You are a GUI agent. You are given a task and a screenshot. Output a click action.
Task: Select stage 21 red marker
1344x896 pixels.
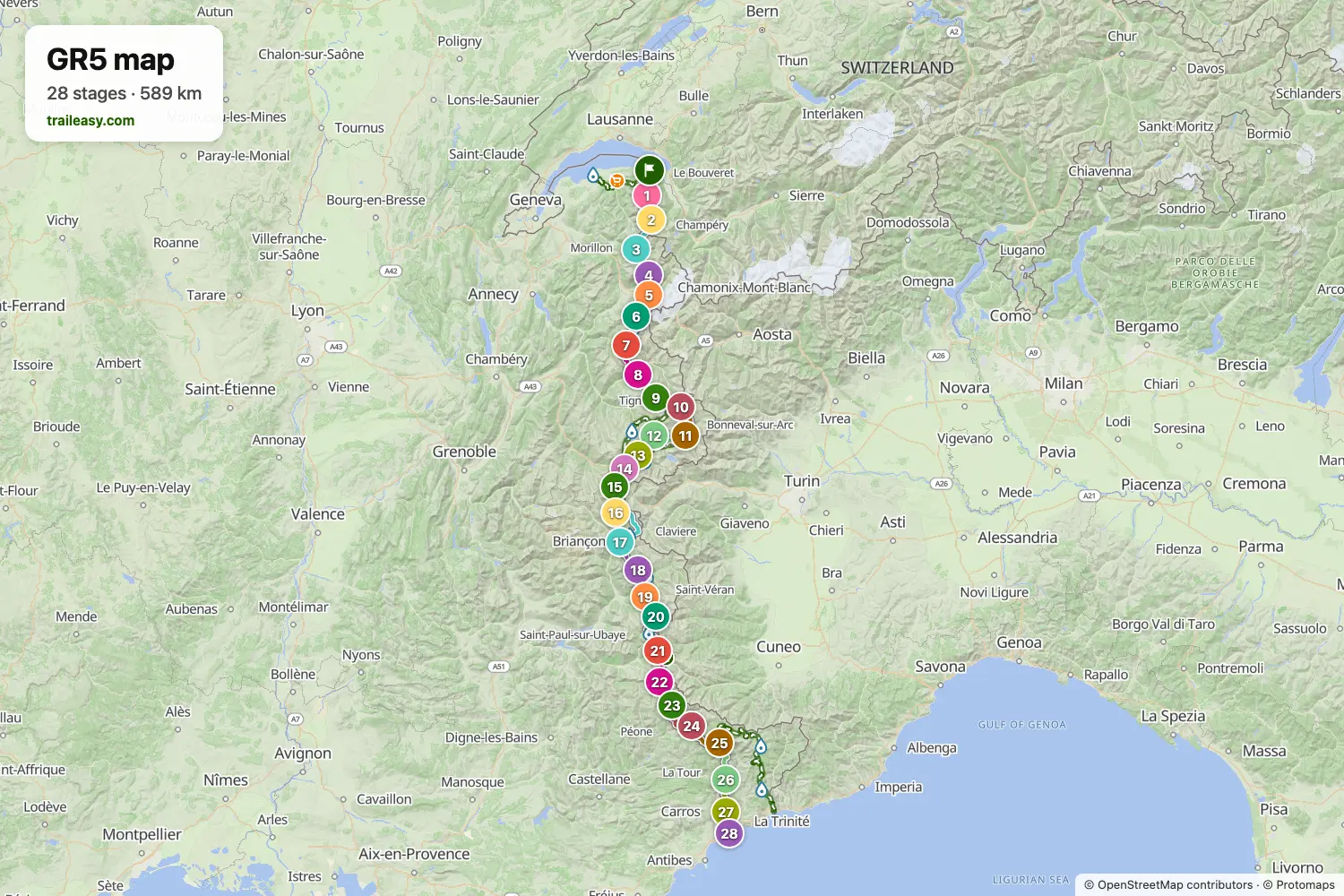[x=658, y=650]
